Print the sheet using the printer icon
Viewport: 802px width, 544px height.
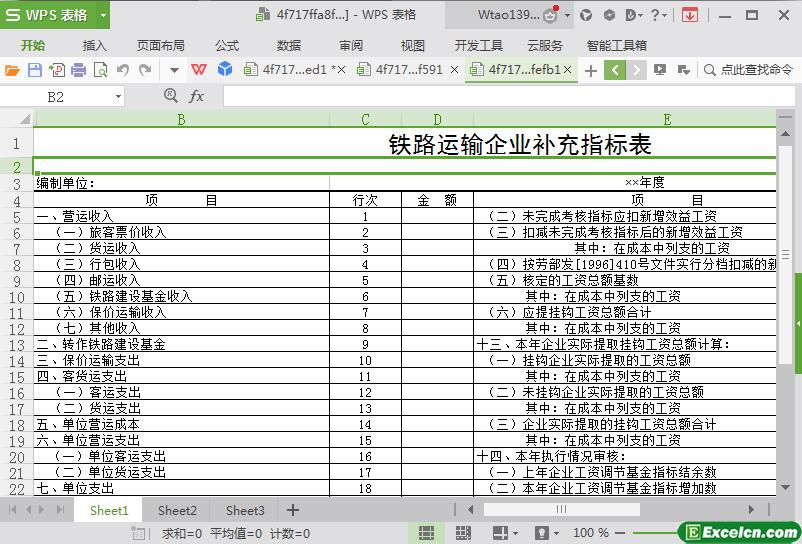pos(78,70)
